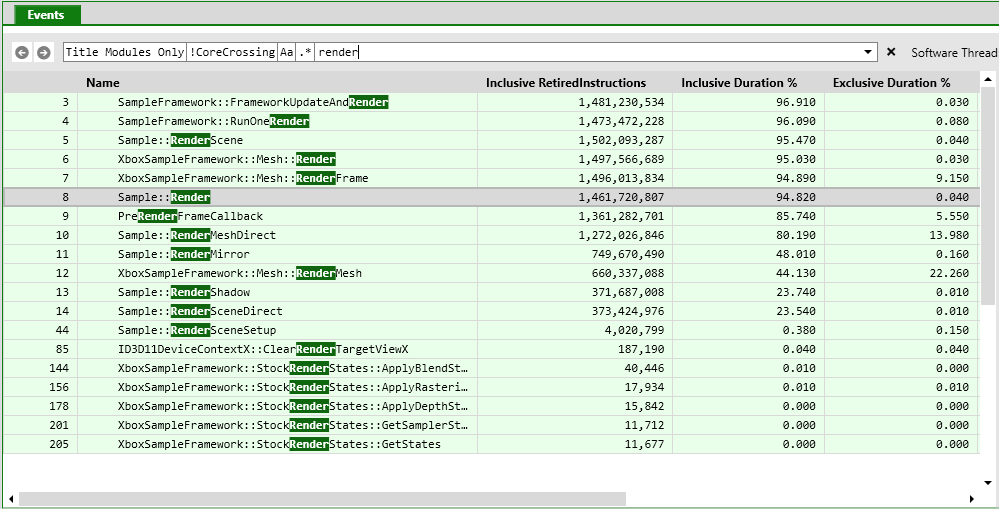Sort by Inclusive Duration % column

[x=739, y=83]
